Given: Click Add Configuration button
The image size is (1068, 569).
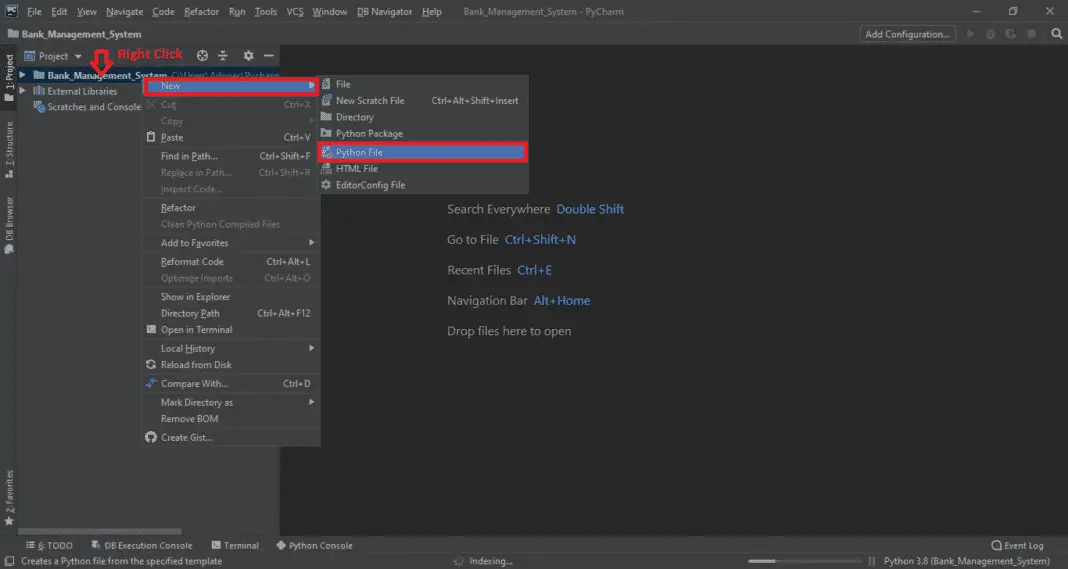Looking at the screenshot, I should (907, 34).
